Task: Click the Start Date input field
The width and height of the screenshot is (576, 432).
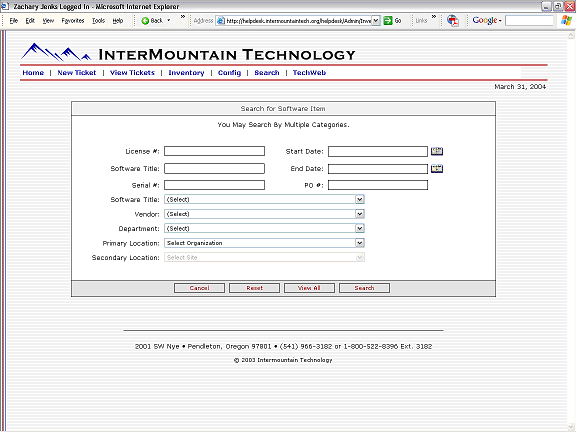Action: point(378,151)
